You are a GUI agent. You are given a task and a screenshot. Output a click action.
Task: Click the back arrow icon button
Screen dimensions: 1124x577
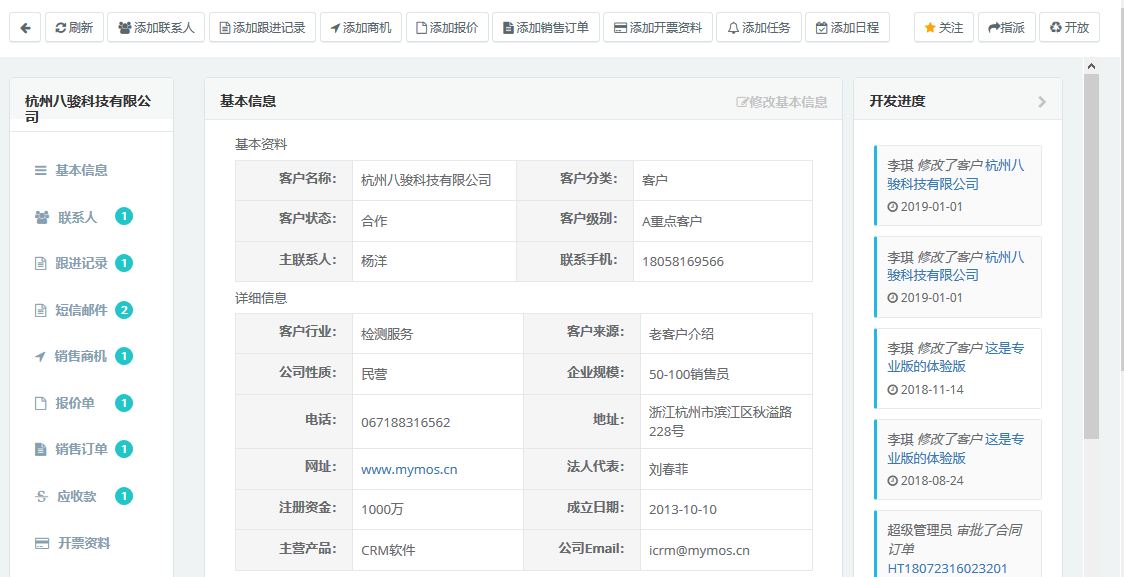point(25,28)
